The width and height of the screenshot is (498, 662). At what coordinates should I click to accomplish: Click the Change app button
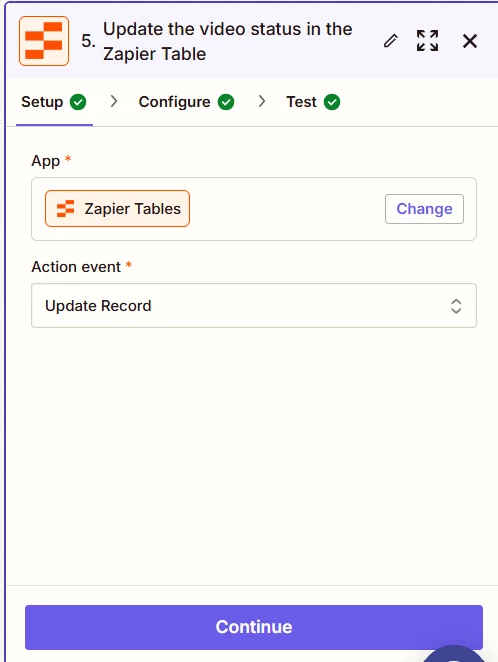[424, 209]
